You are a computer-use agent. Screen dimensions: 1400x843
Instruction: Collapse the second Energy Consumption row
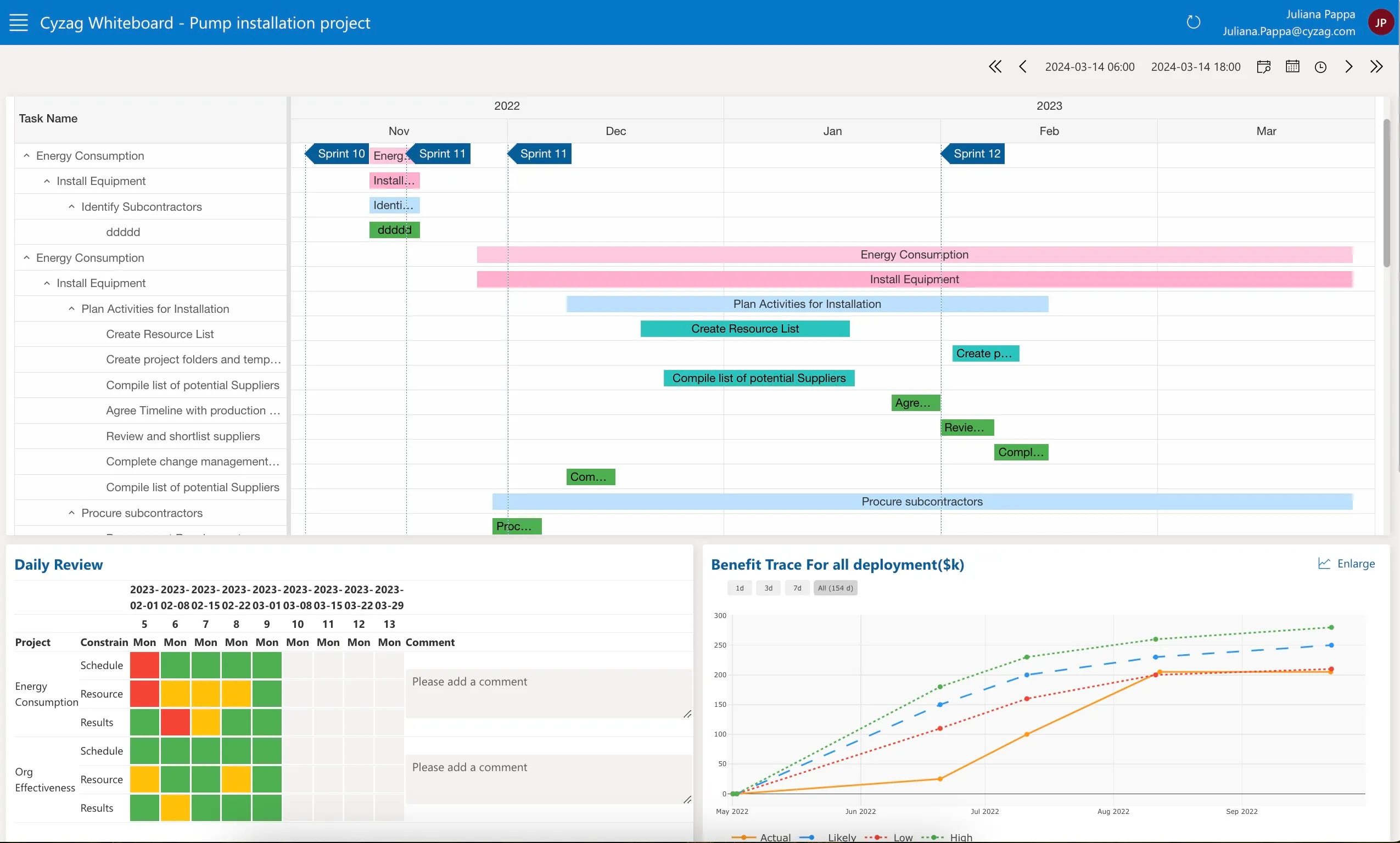26,257
